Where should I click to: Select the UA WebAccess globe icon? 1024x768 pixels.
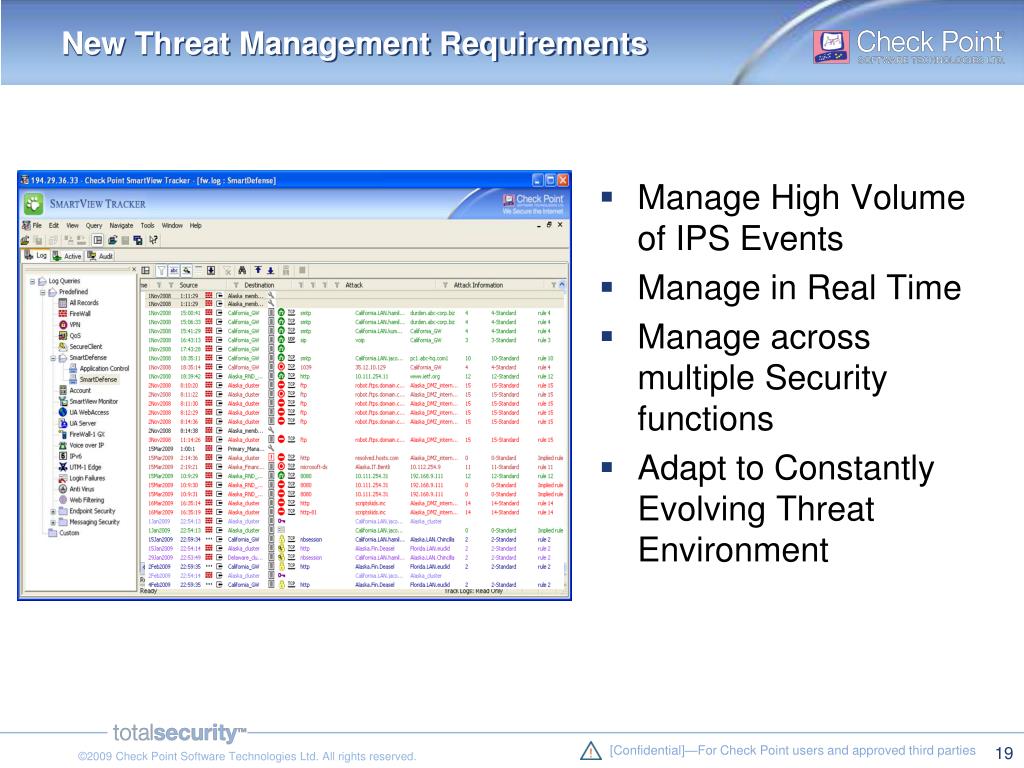tap(63, 413)
